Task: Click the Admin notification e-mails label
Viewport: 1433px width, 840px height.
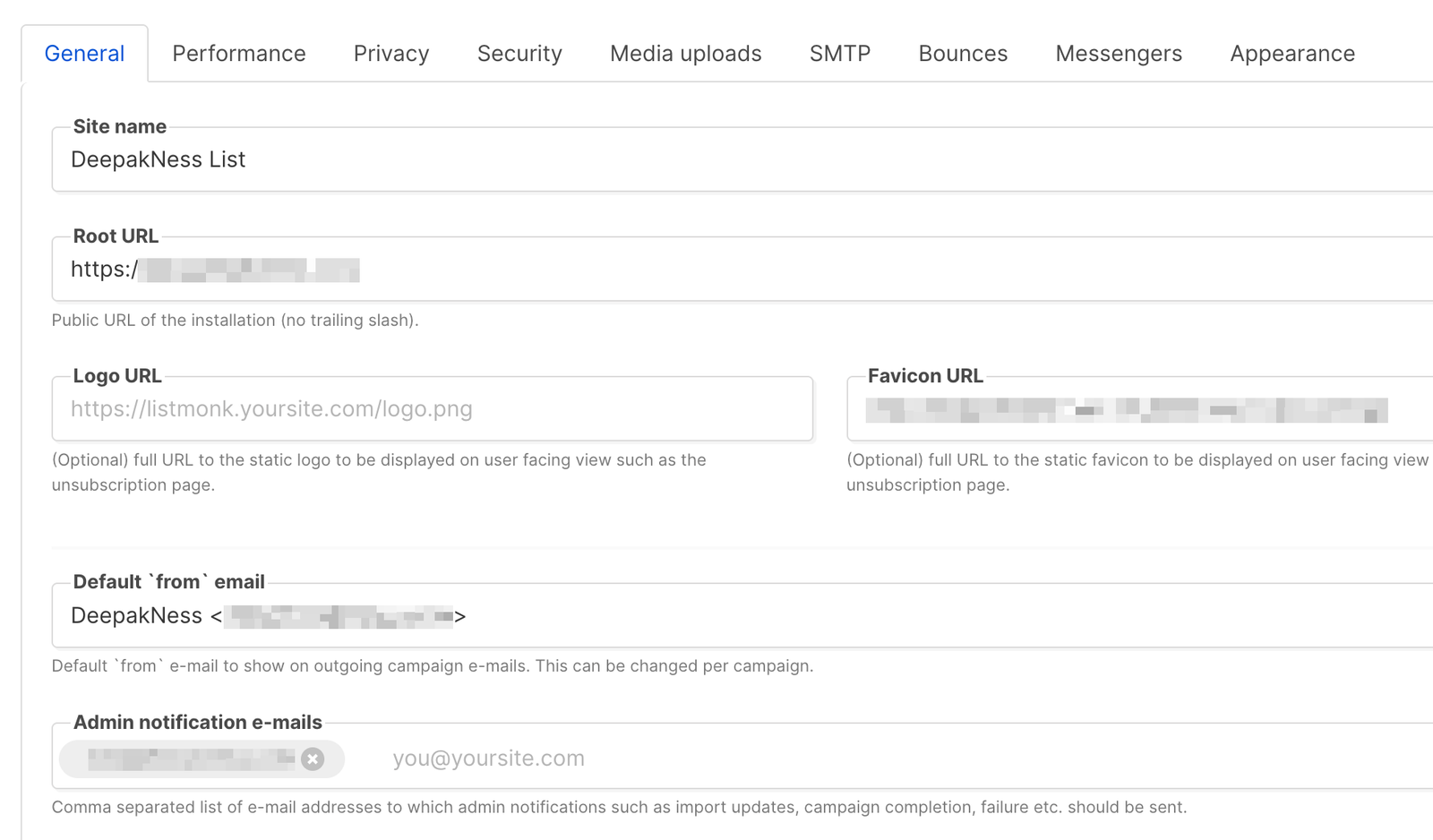Action: (198, 722)
